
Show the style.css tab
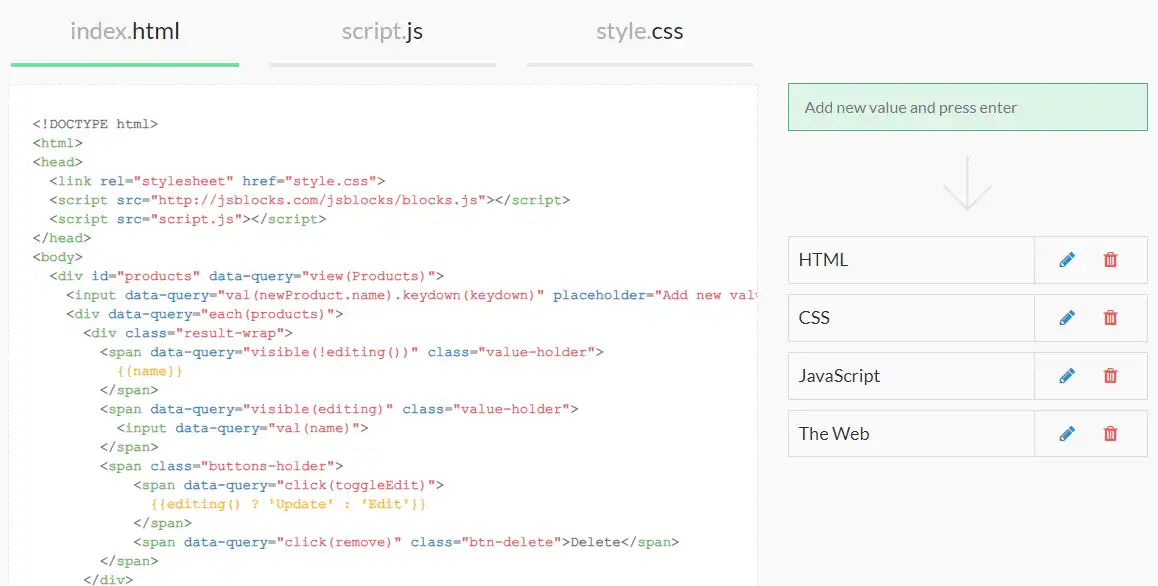click(x=640, y=32)
